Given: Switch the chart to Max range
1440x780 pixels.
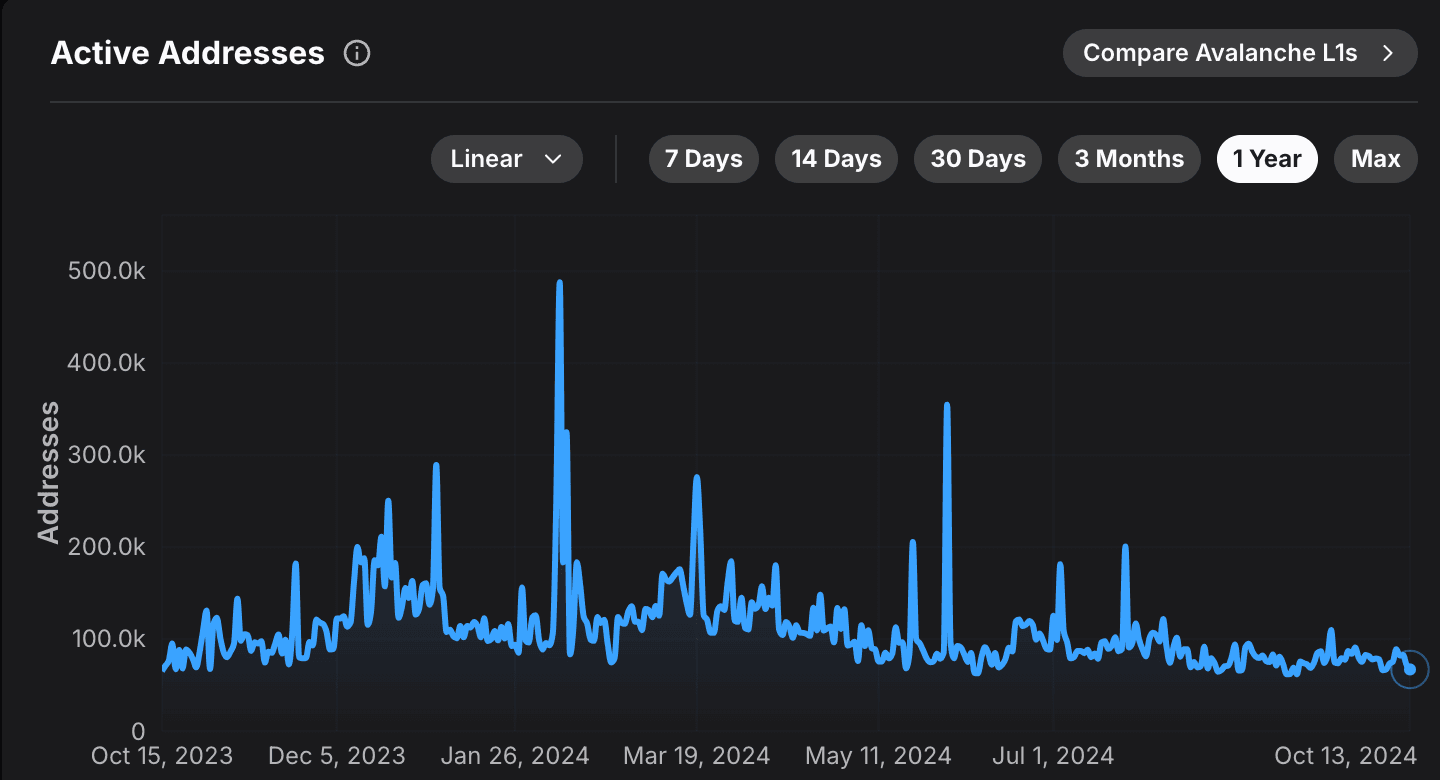Looking at the screenshot, I should coord(1375,159).
